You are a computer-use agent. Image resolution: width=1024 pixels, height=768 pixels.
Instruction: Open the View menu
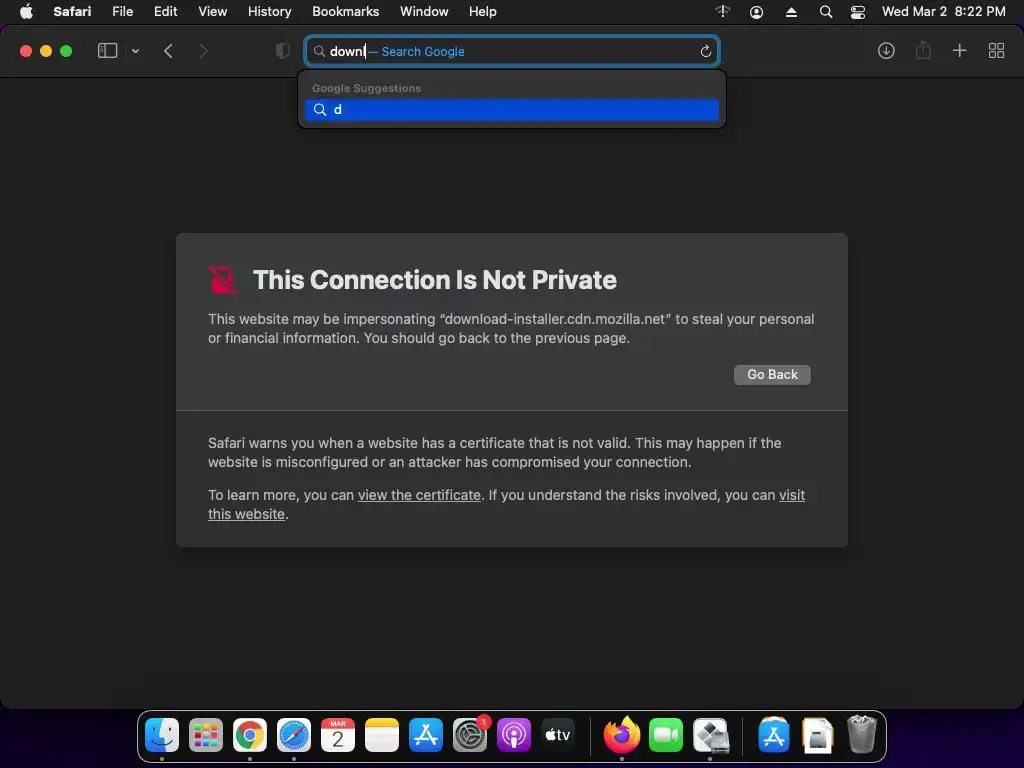coord(212,12)
